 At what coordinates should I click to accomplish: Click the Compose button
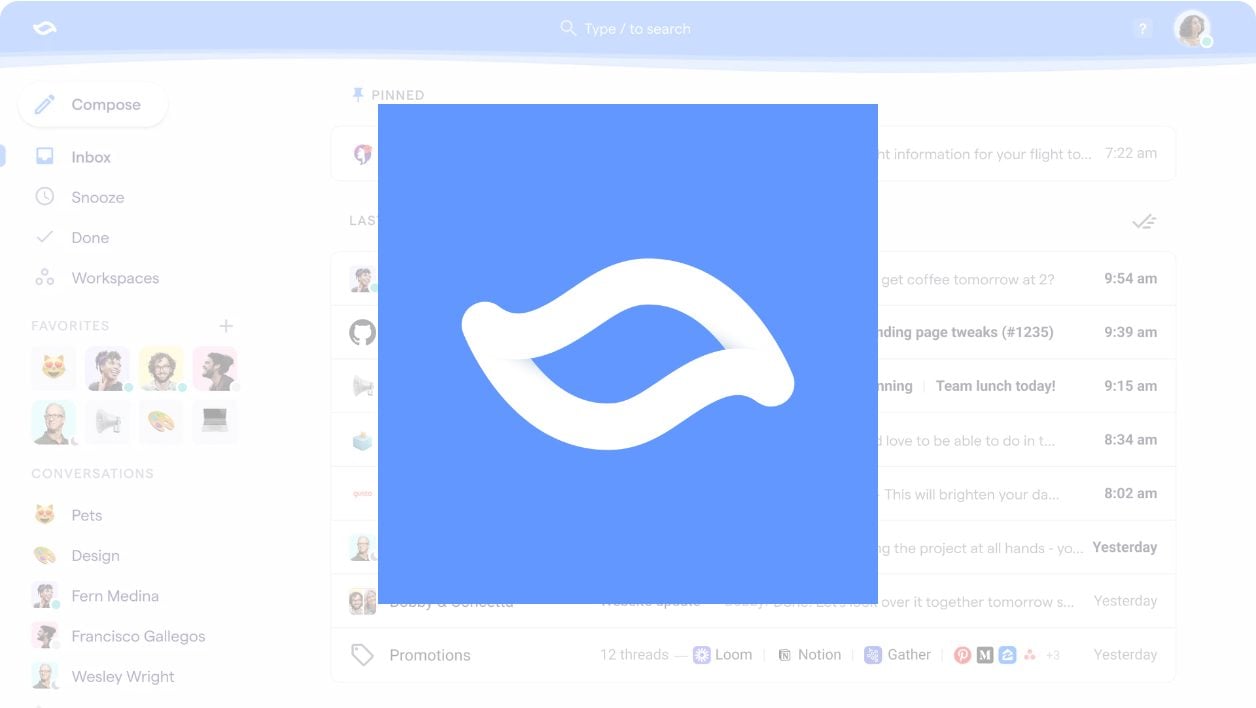pyautogui.click(x=93, y=104)
